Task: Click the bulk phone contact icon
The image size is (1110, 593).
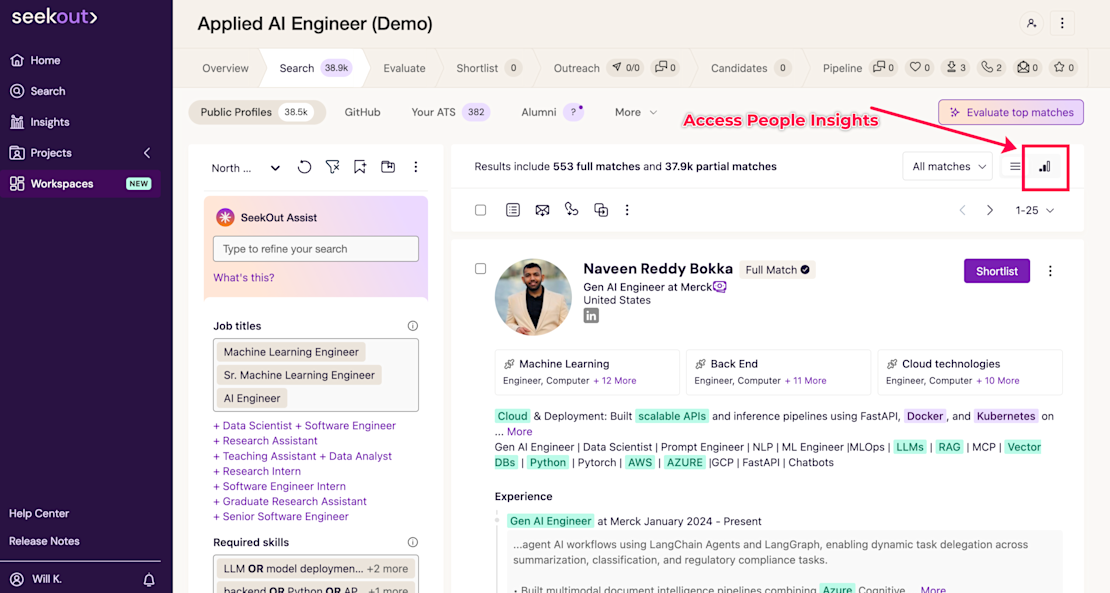Action: point(571,209)
